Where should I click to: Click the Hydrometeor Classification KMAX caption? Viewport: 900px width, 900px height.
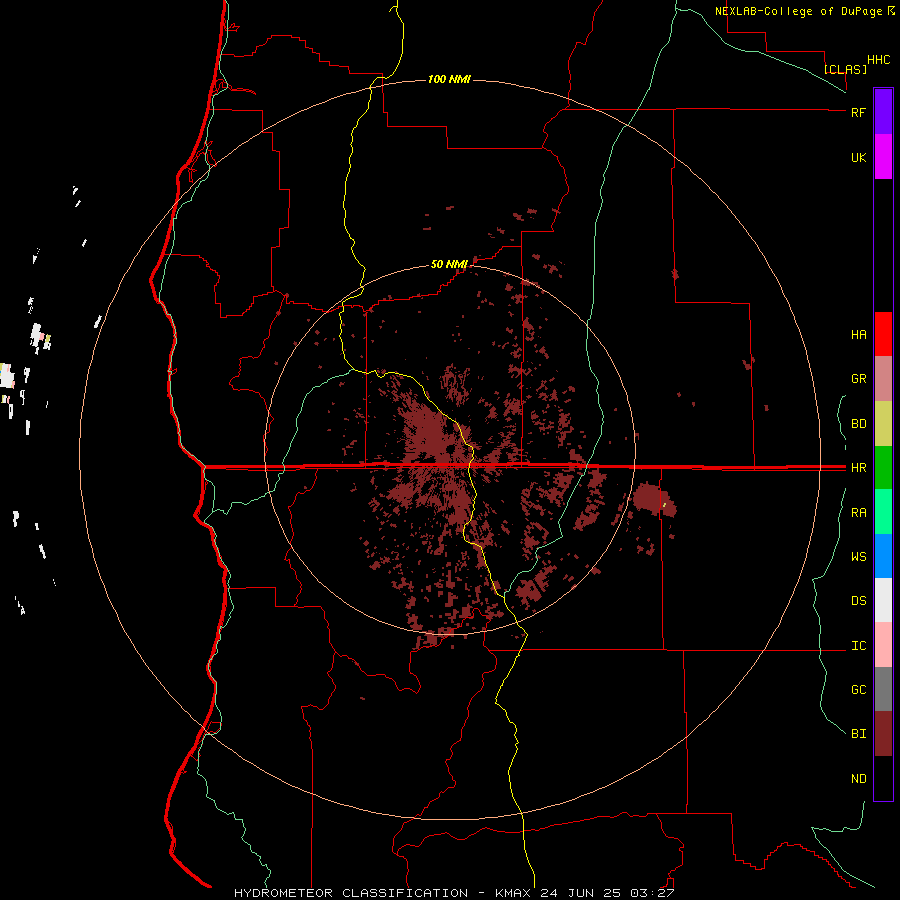pos(454,893)
